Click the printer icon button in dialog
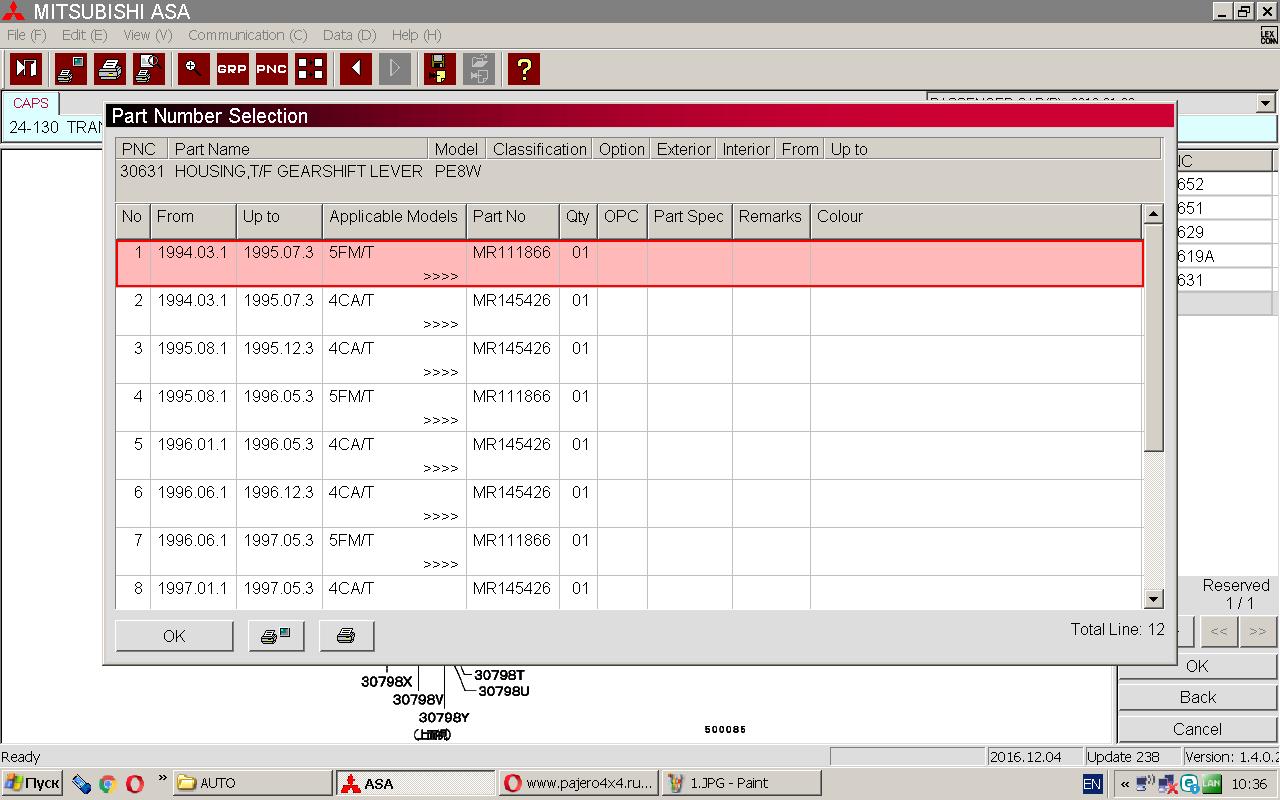 point(346,636)
